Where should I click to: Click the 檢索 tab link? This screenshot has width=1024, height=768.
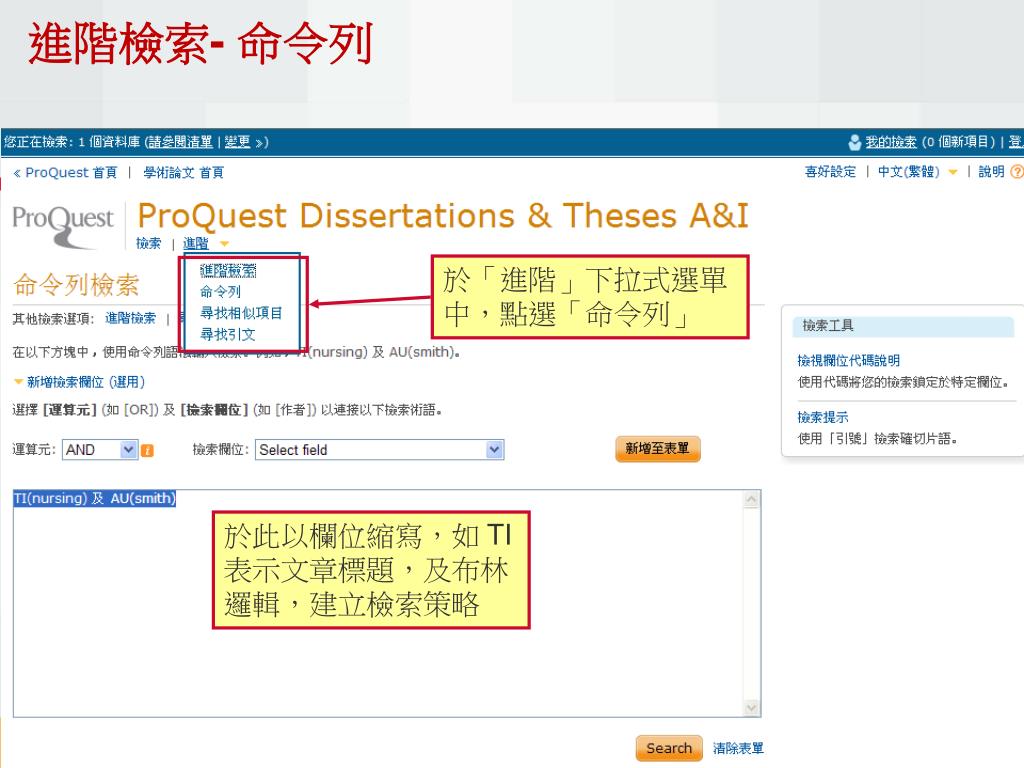148,243
